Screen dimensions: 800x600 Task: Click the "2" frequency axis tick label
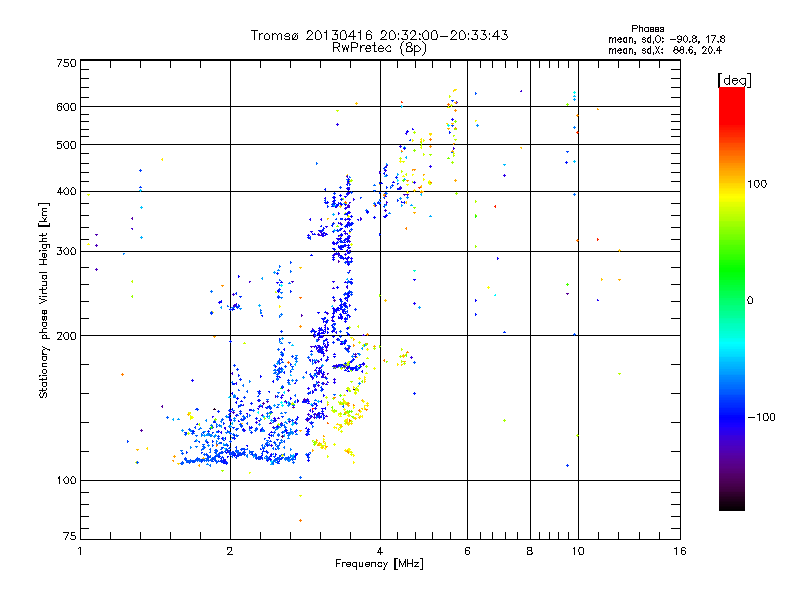[x=230, y=551]
